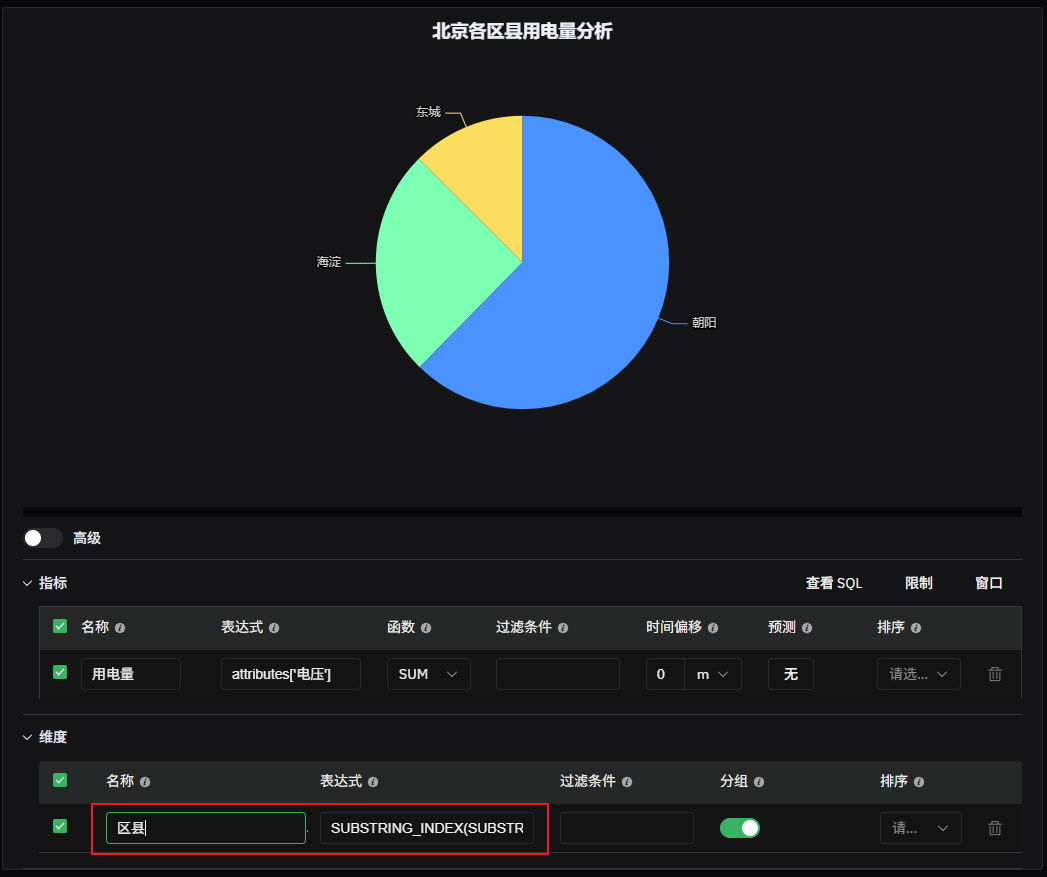Click the 无 prediction button
1047x877 pixels.
[791, 674]
